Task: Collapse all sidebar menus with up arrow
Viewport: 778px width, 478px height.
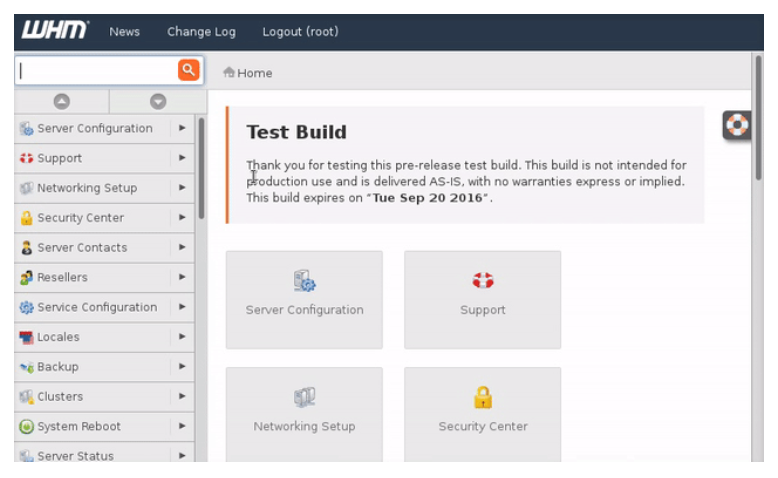Action: coord(62,102)
